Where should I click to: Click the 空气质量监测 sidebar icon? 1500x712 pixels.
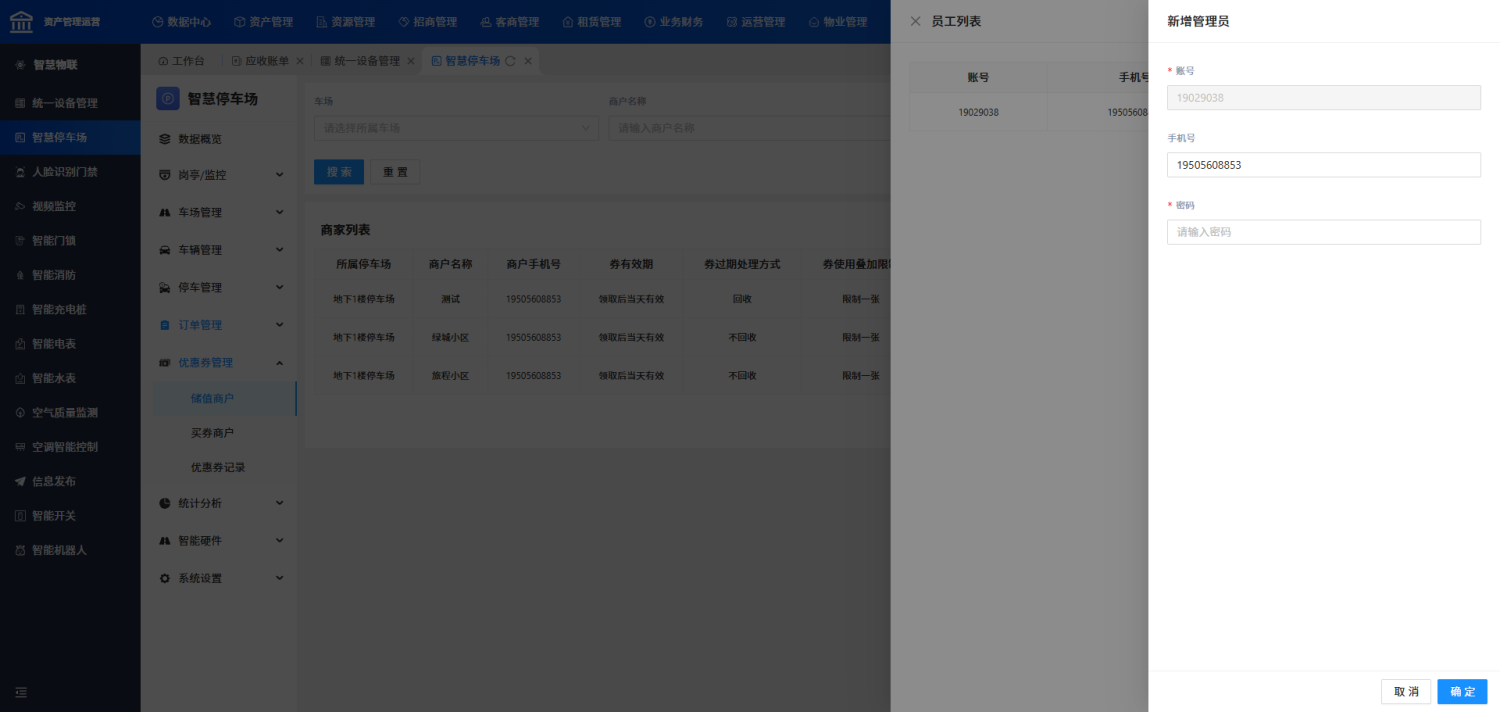click(20, 413)
